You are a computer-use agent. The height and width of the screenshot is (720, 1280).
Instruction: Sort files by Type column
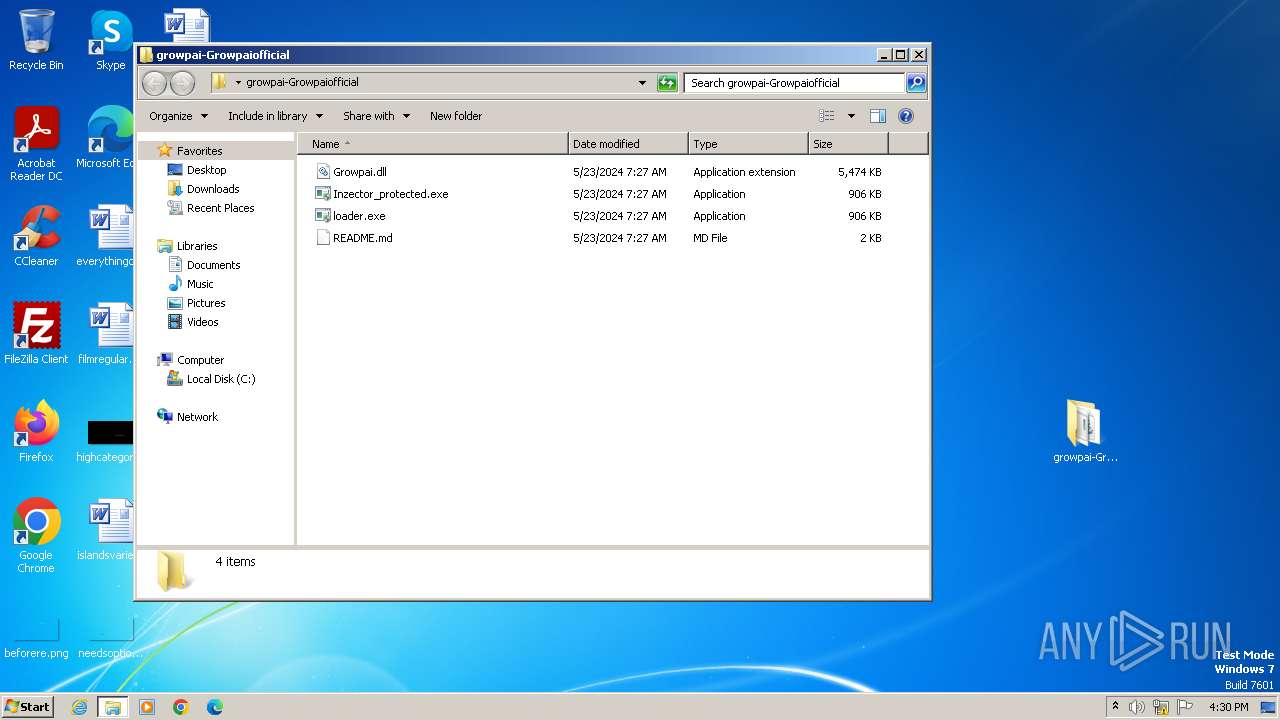click(748, 144)
